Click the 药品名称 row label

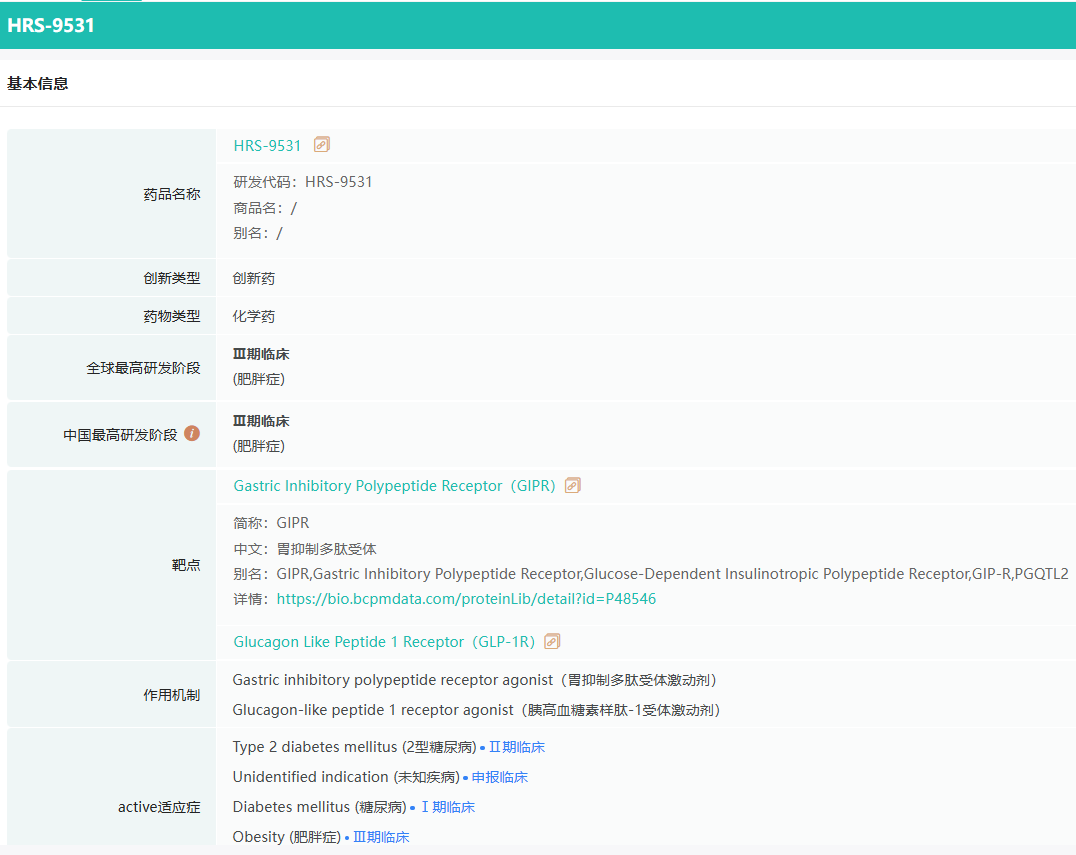point(171,194)
